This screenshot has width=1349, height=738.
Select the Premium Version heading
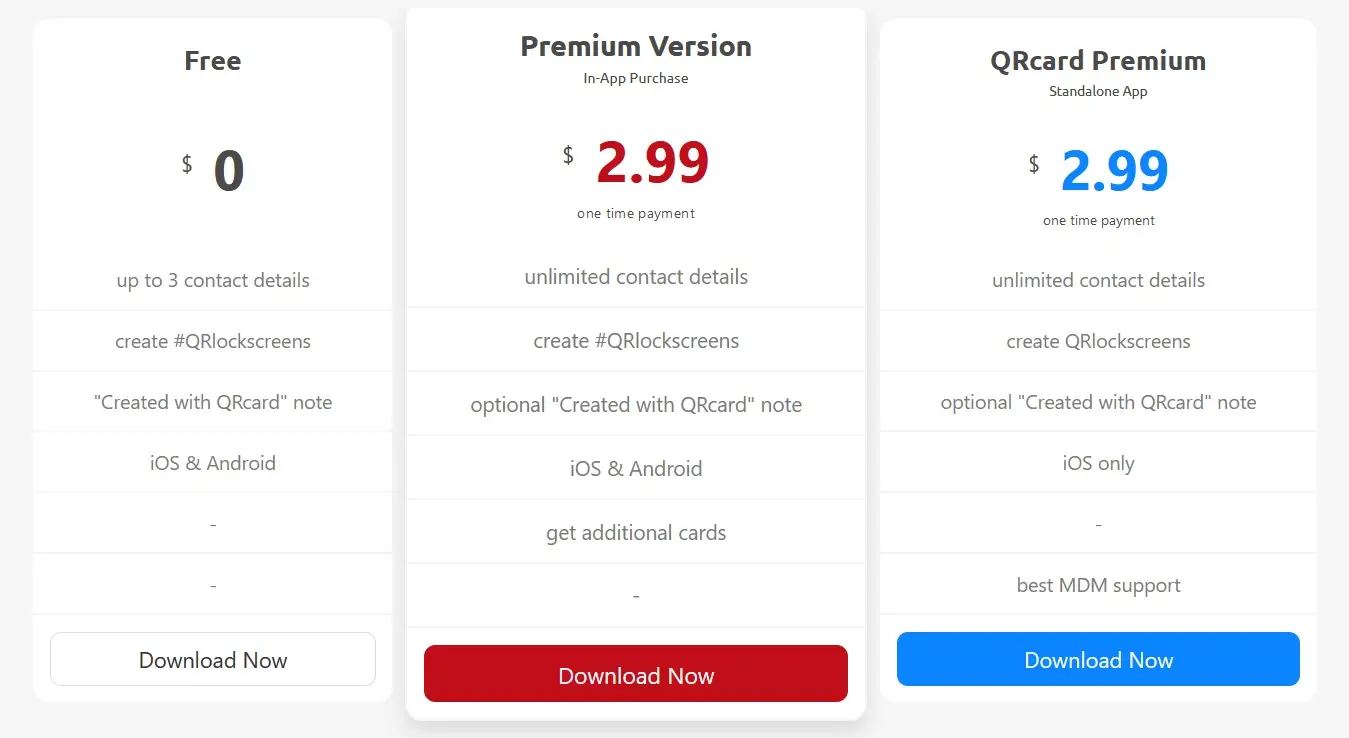click(x=636, y=46)
